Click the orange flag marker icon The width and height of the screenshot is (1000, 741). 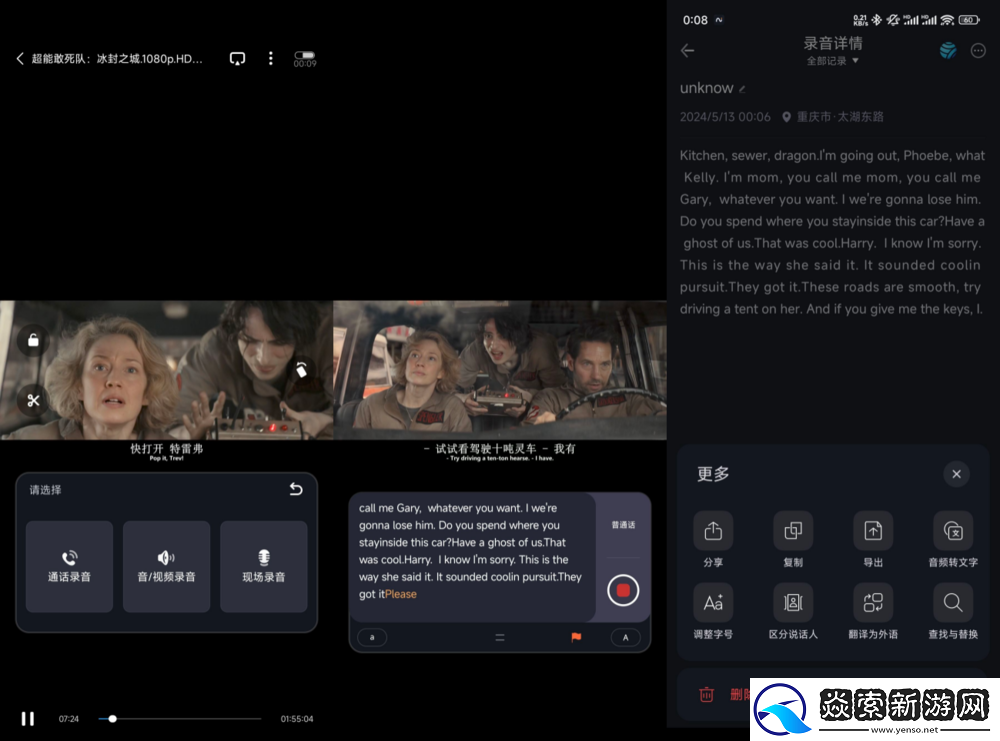tap(576, 637)
